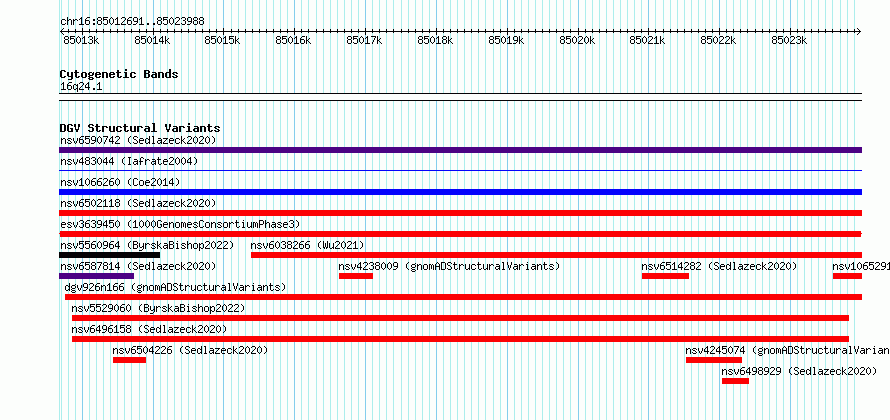Select the red esv3639450 variant bar
Screen dimensions: 890x420
(460, 234)
